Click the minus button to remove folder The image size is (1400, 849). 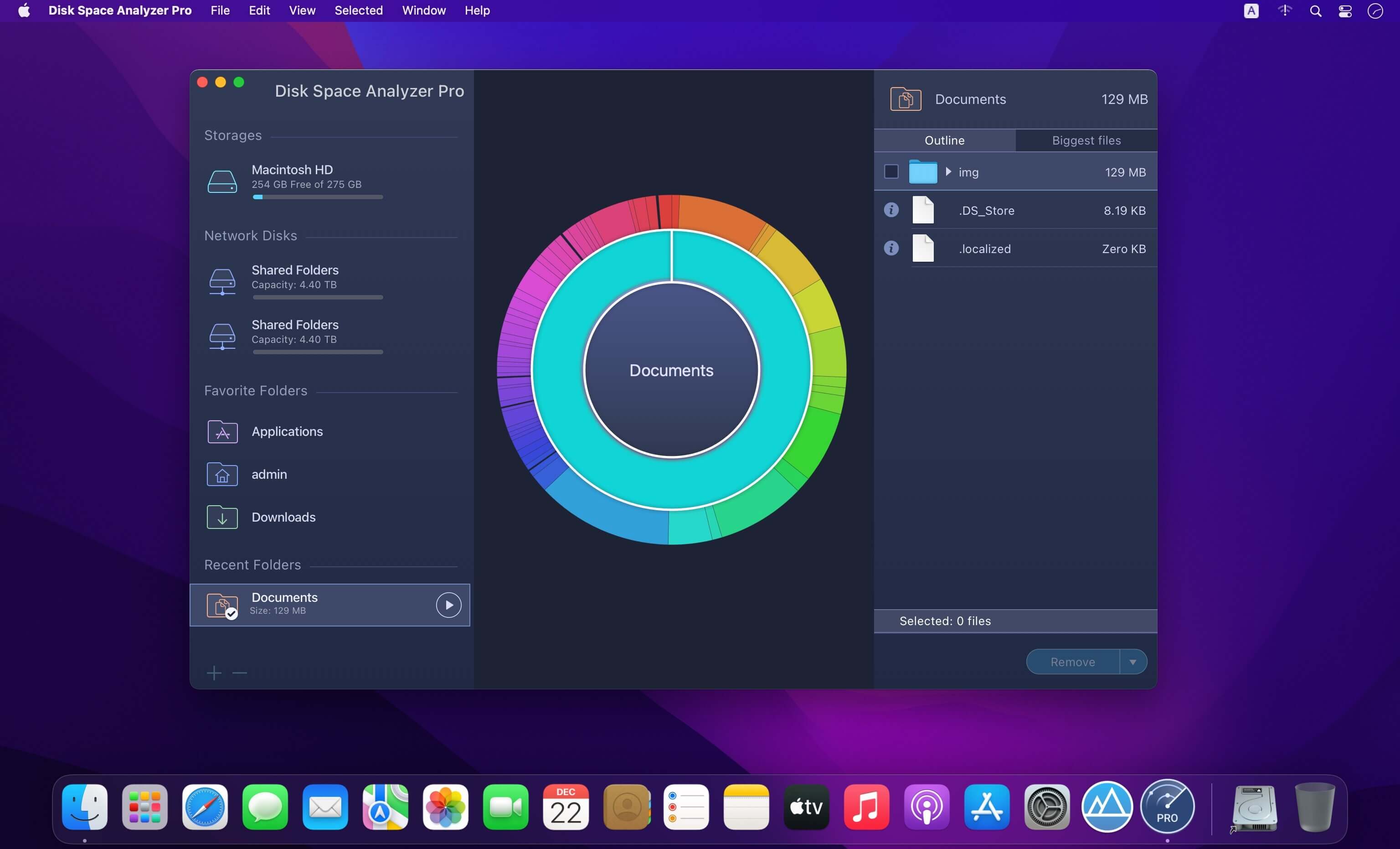240,673
